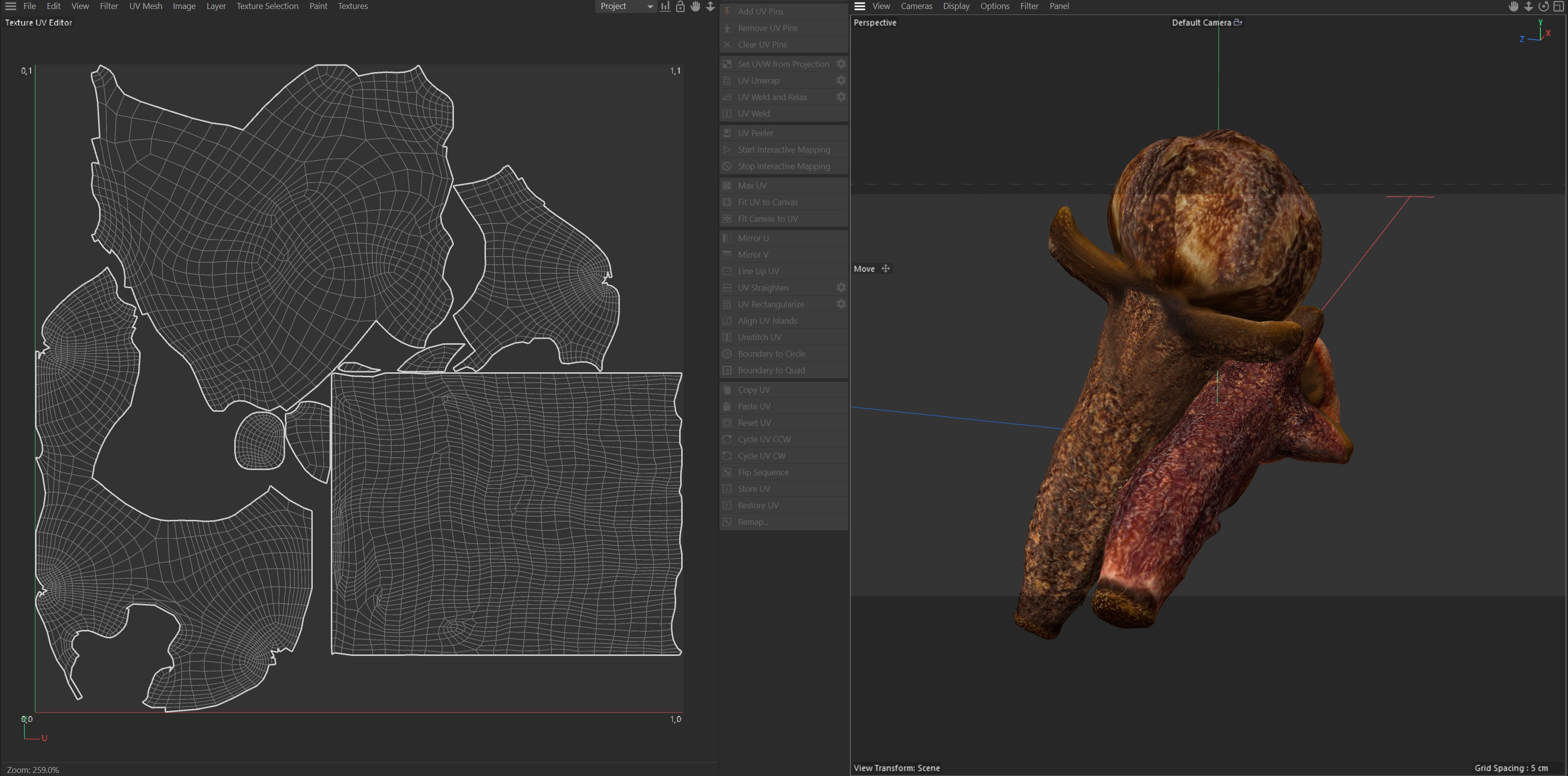Click the Add UV Pins command

(760, 12)
